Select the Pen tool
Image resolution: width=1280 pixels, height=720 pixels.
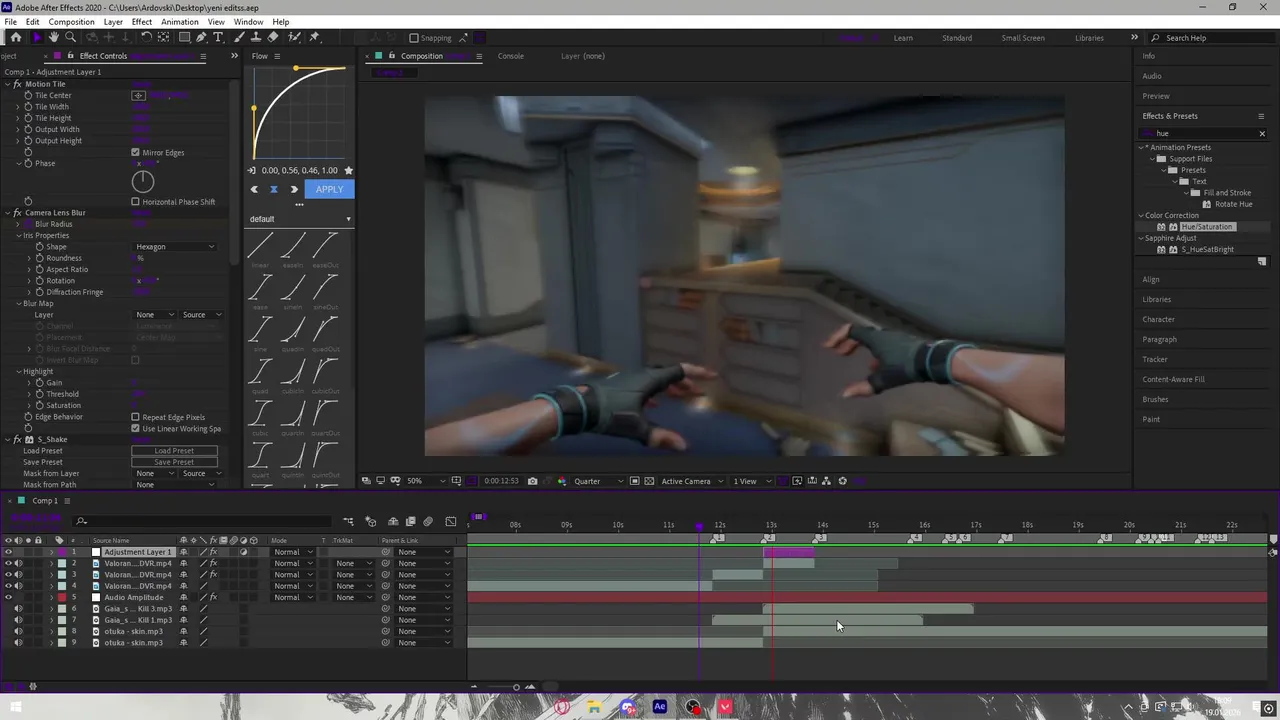click(x=201, y=38)
